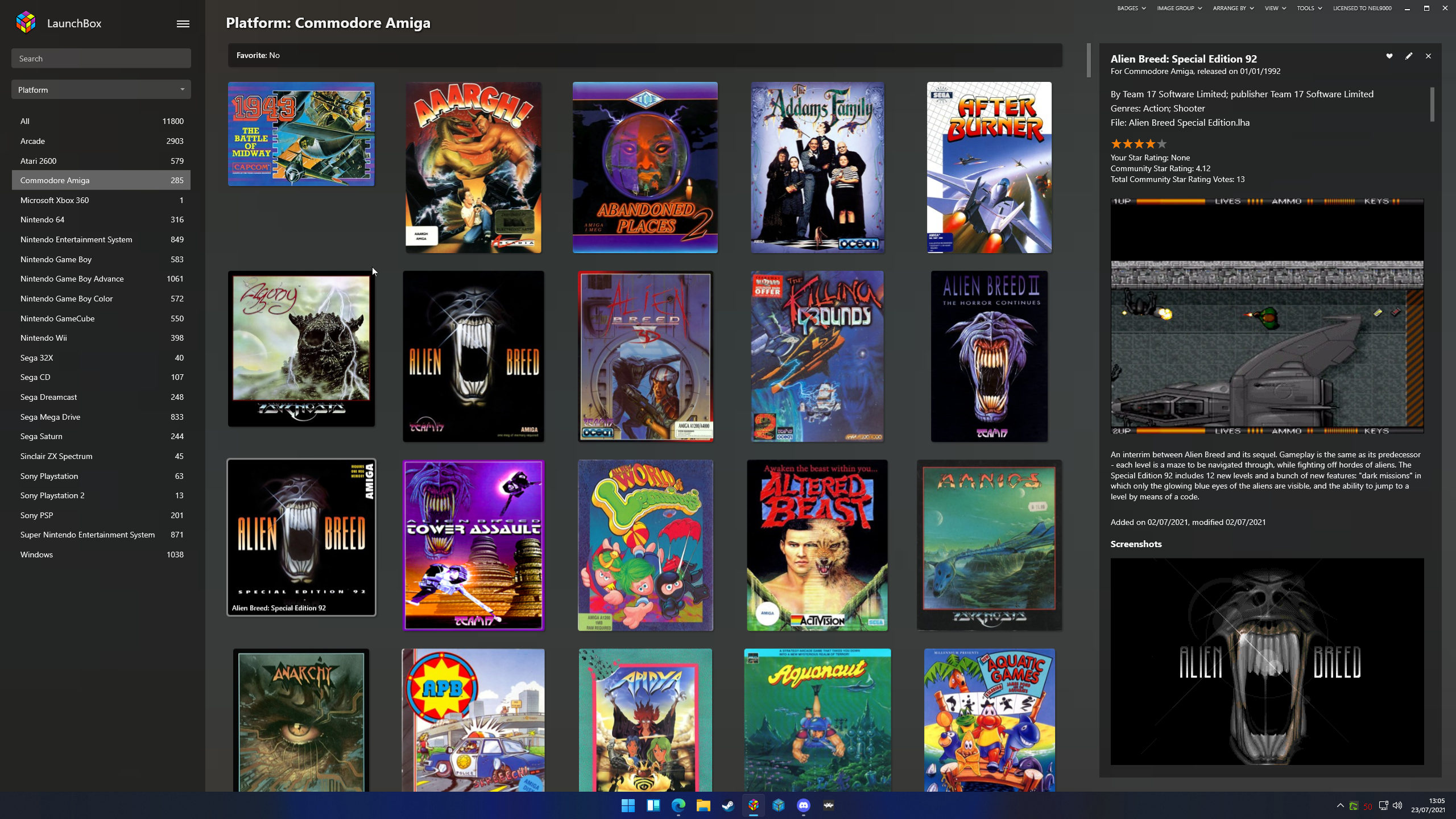
Task: Select Sega Dreamcast platform
Action: click(101, 397)
